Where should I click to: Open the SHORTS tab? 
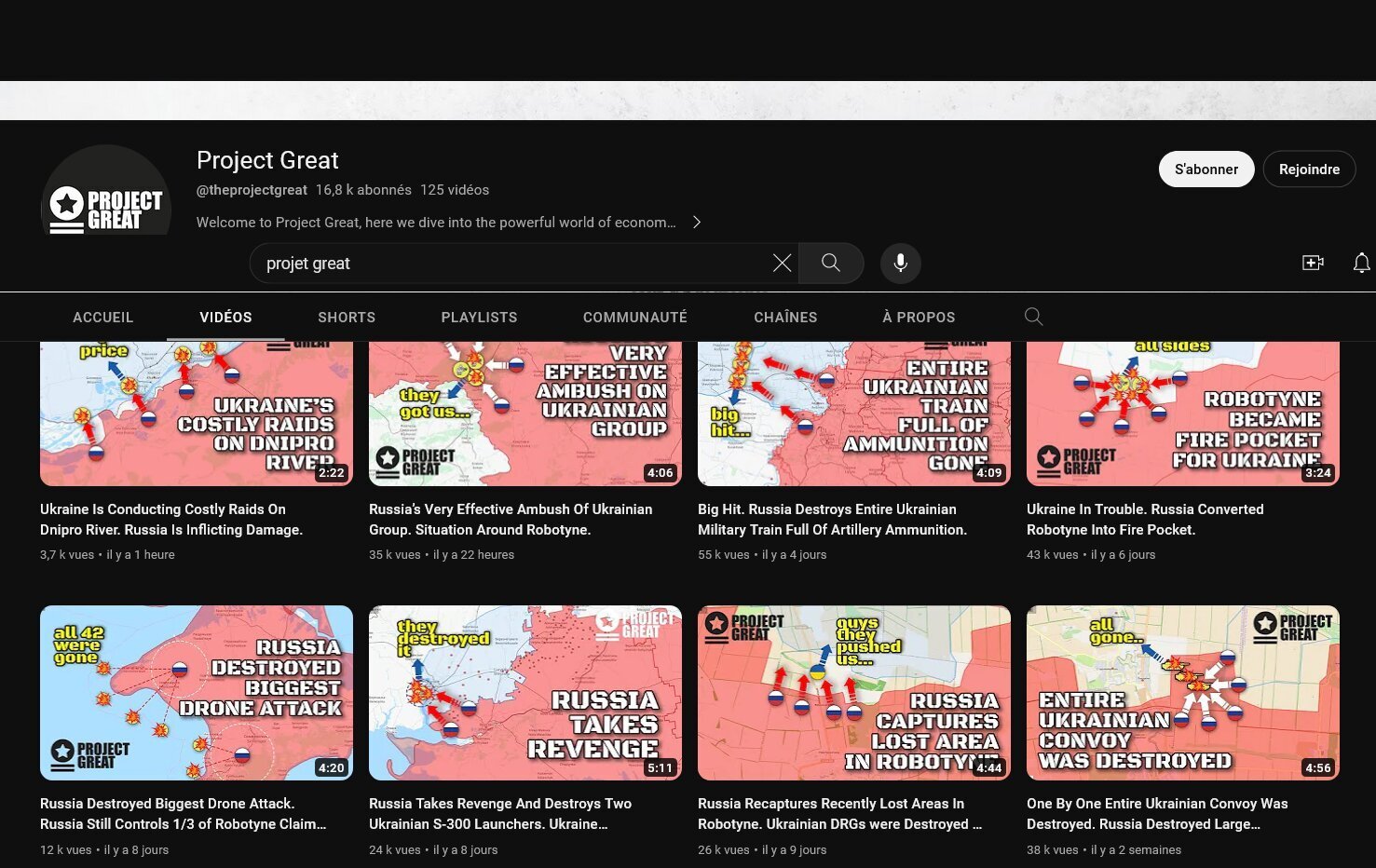347,318
